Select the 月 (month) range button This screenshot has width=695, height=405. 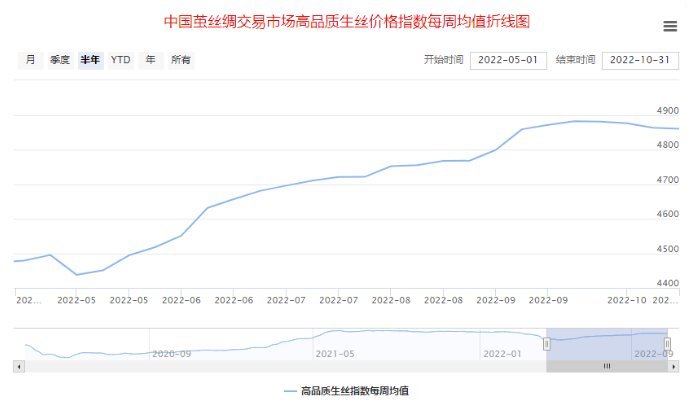coord(30,60)
